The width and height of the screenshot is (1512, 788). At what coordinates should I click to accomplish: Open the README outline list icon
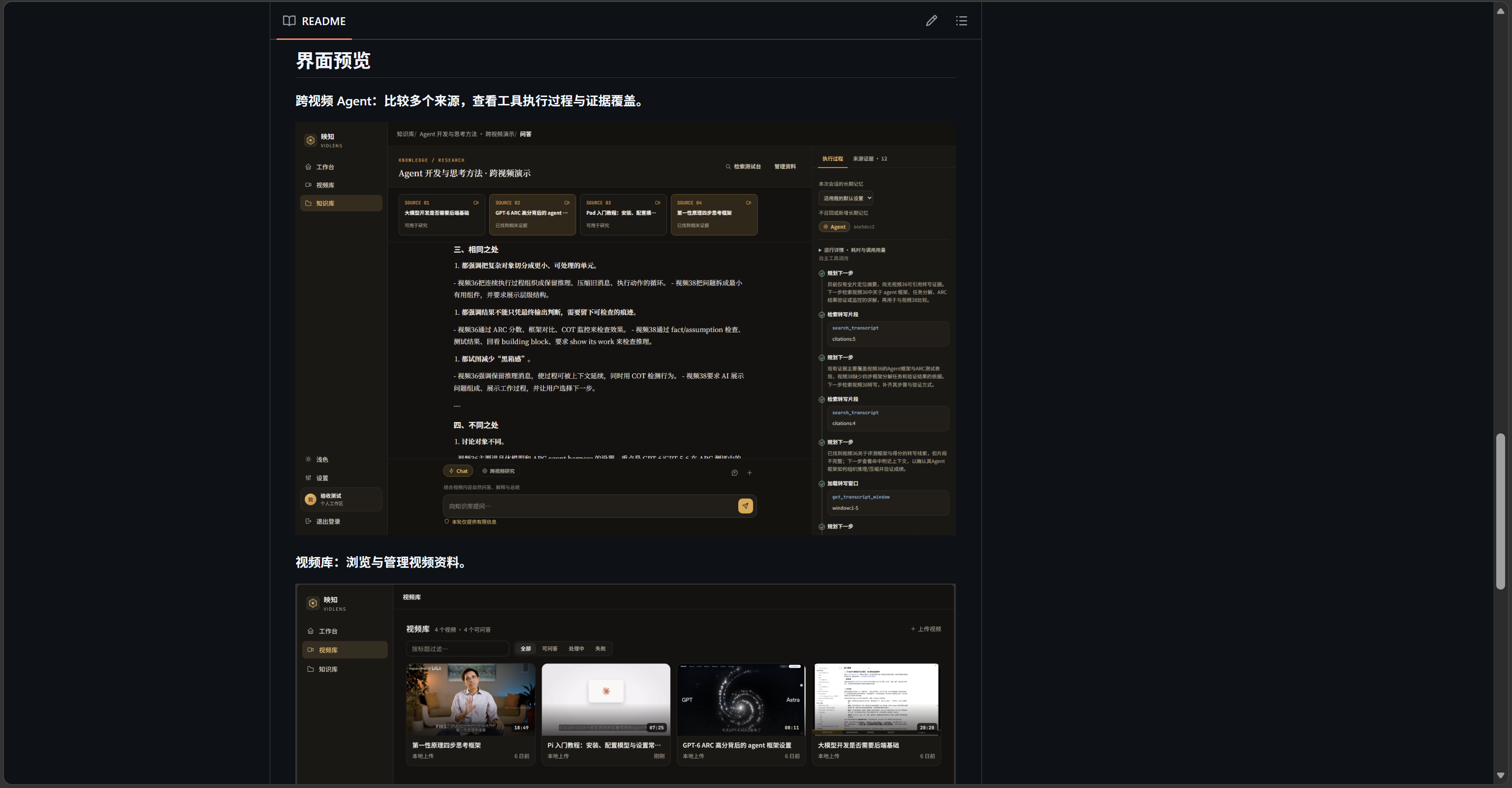[x=961, y=21]
